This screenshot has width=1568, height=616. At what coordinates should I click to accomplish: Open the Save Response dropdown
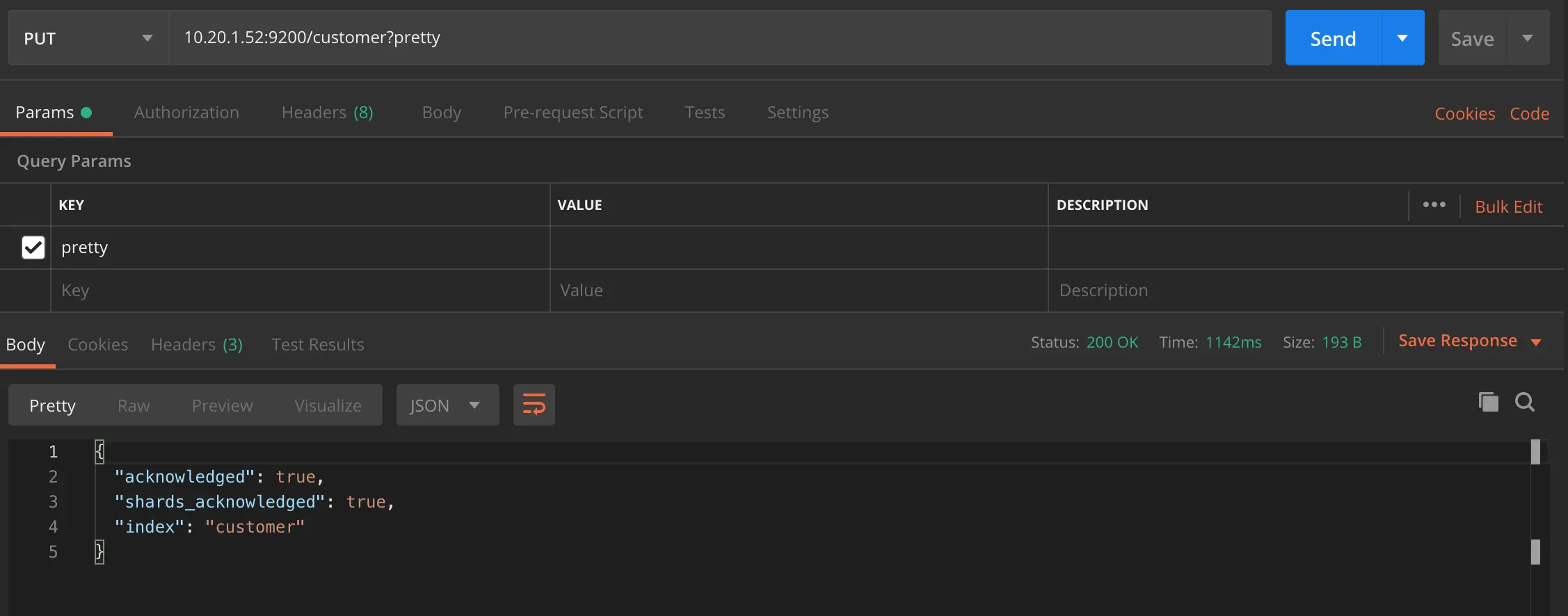pyautogui.click(x=1469, y=341)
